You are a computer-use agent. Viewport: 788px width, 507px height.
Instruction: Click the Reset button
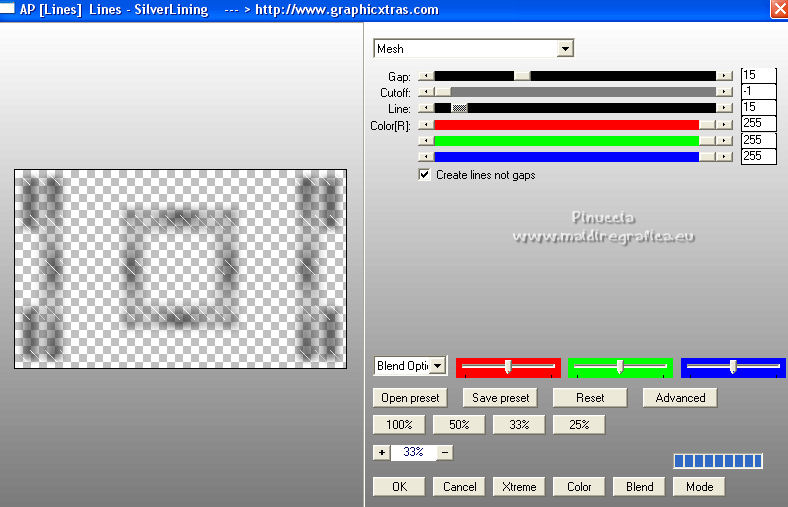point(590,398)
